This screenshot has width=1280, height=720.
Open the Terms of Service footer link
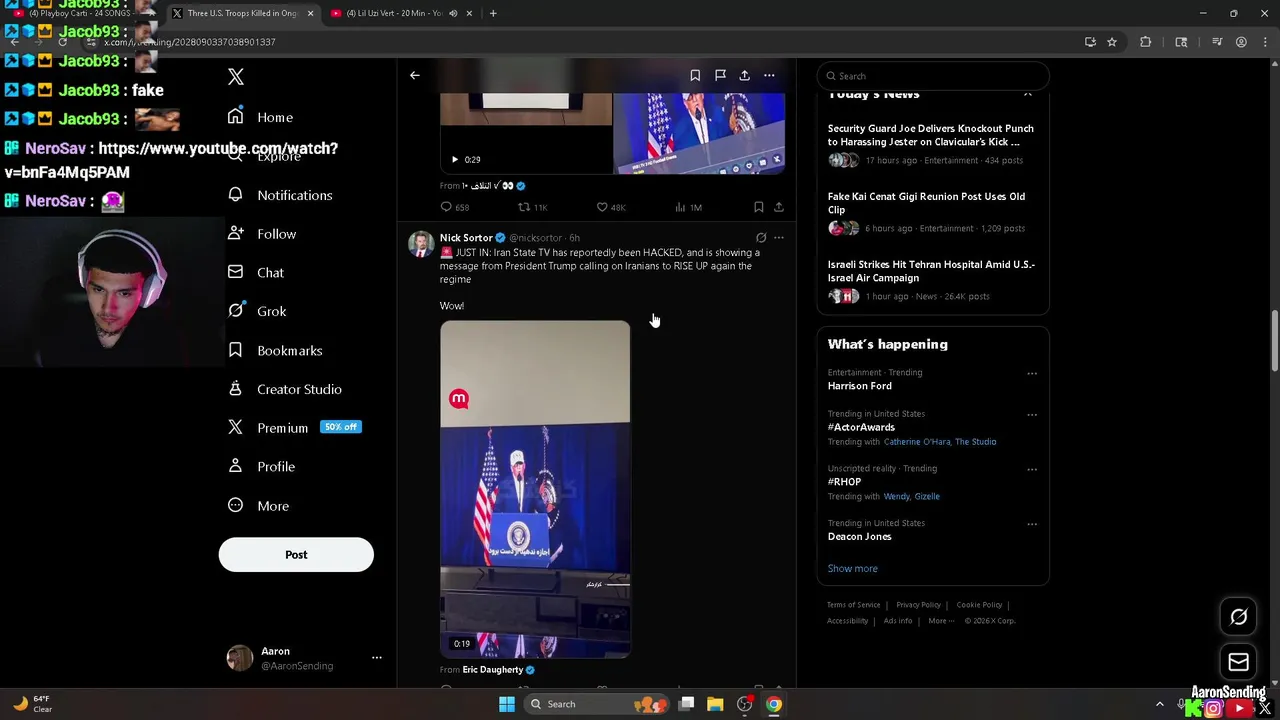(x=853, y=605)
